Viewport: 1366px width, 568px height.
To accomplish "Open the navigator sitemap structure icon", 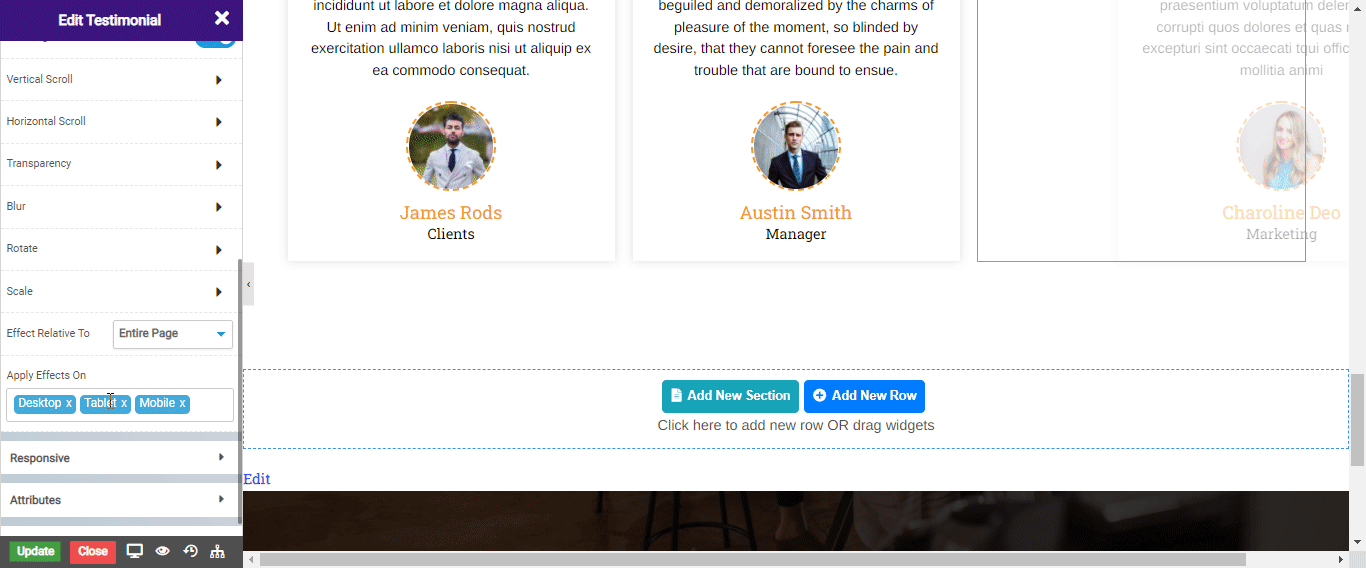I will pos(217,551).
